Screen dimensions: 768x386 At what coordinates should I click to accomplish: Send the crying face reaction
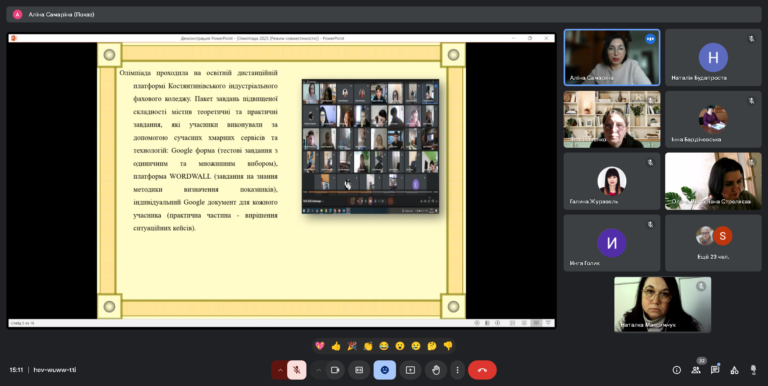[416, 346]
